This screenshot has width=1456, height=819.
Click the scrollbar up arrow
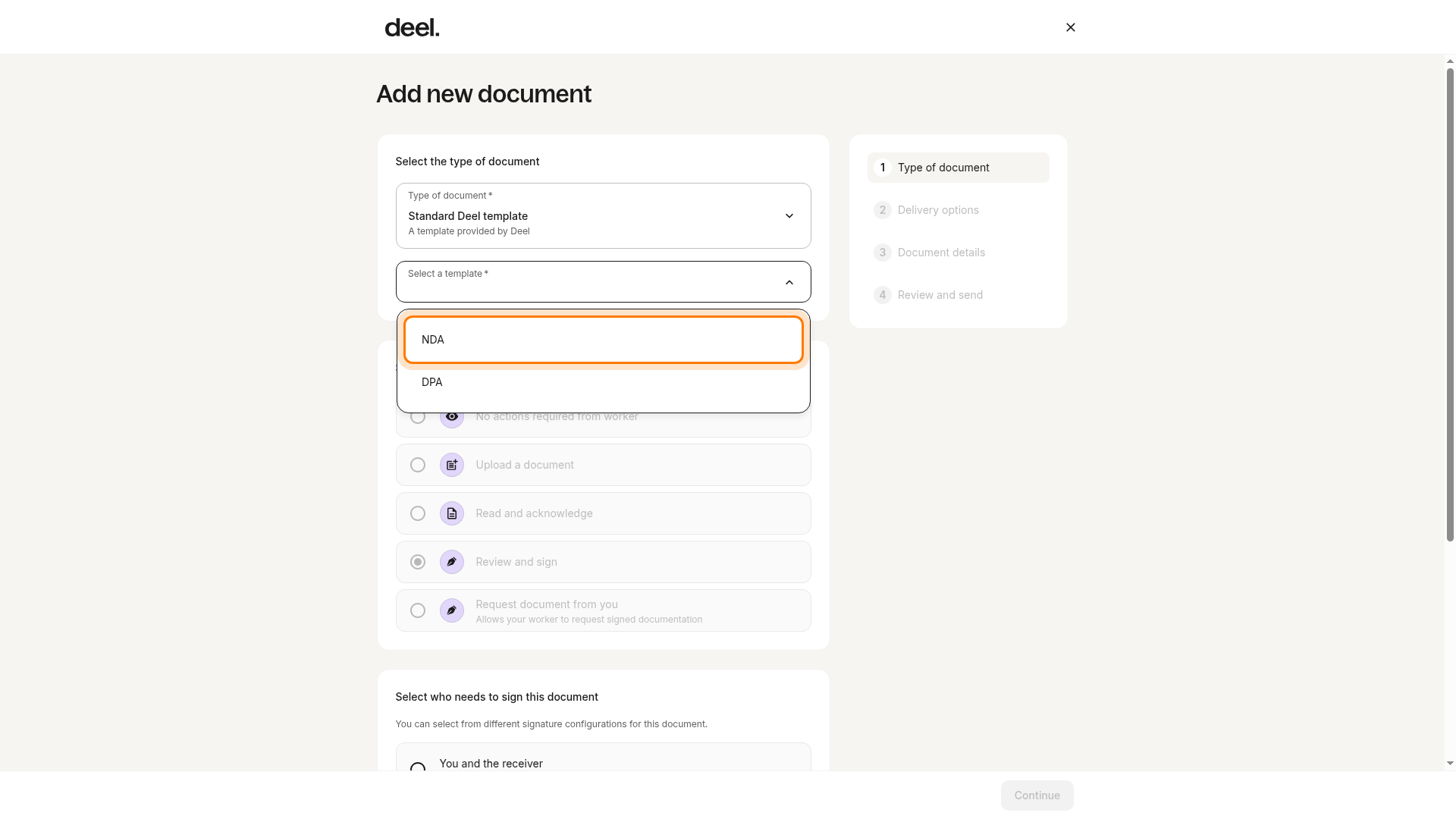pos(1450,61)
